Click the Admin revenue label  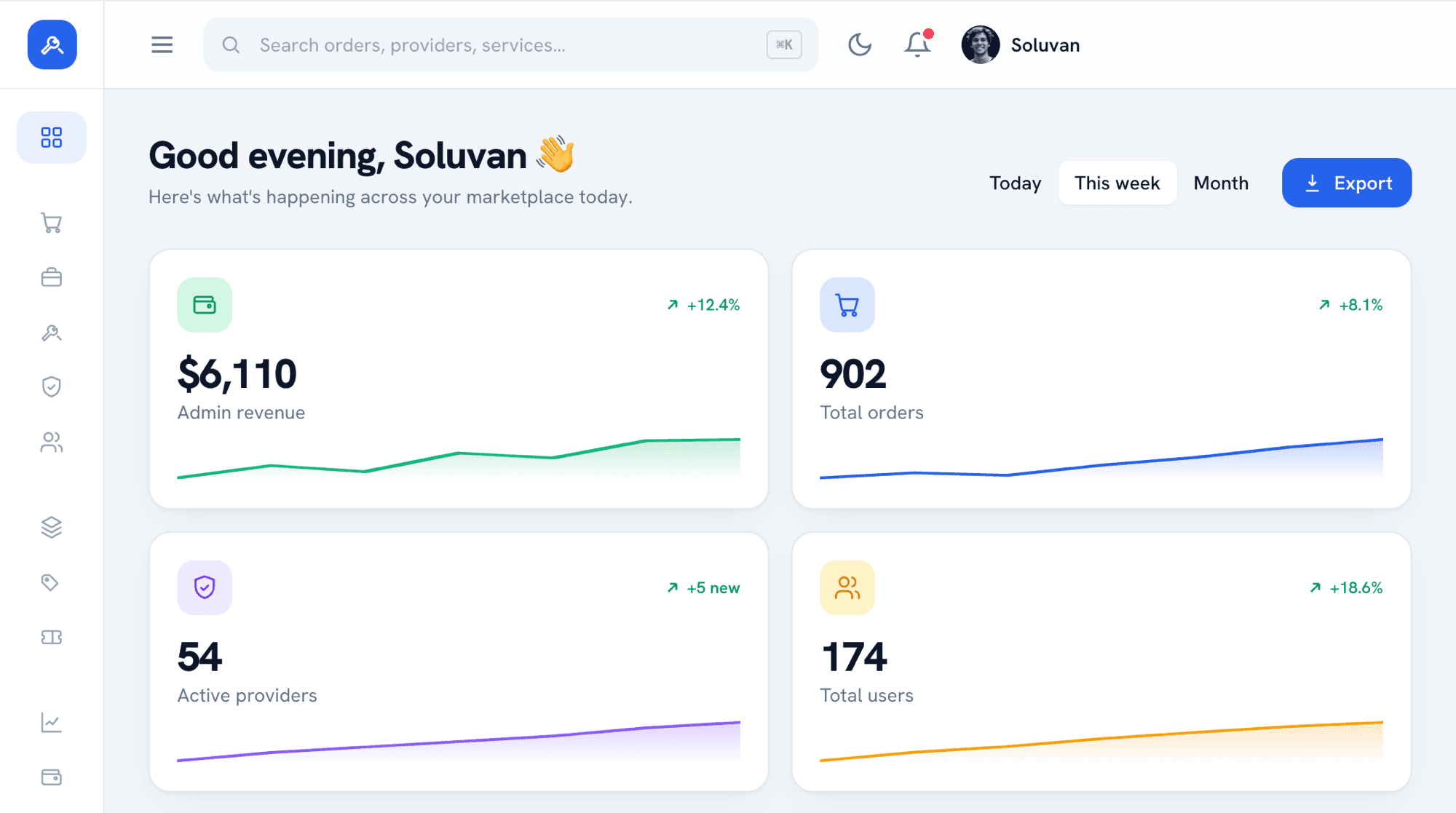(241, 413)
